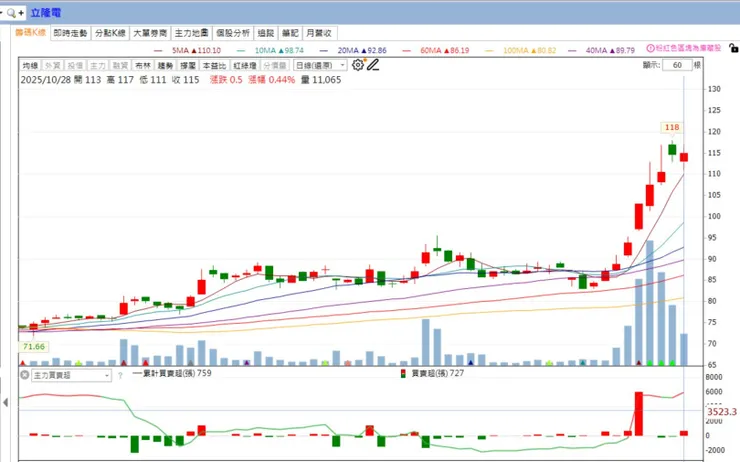The image size is (740, 462).
Task: Toggle the 融資 overlay button
Action: [120, 65]
